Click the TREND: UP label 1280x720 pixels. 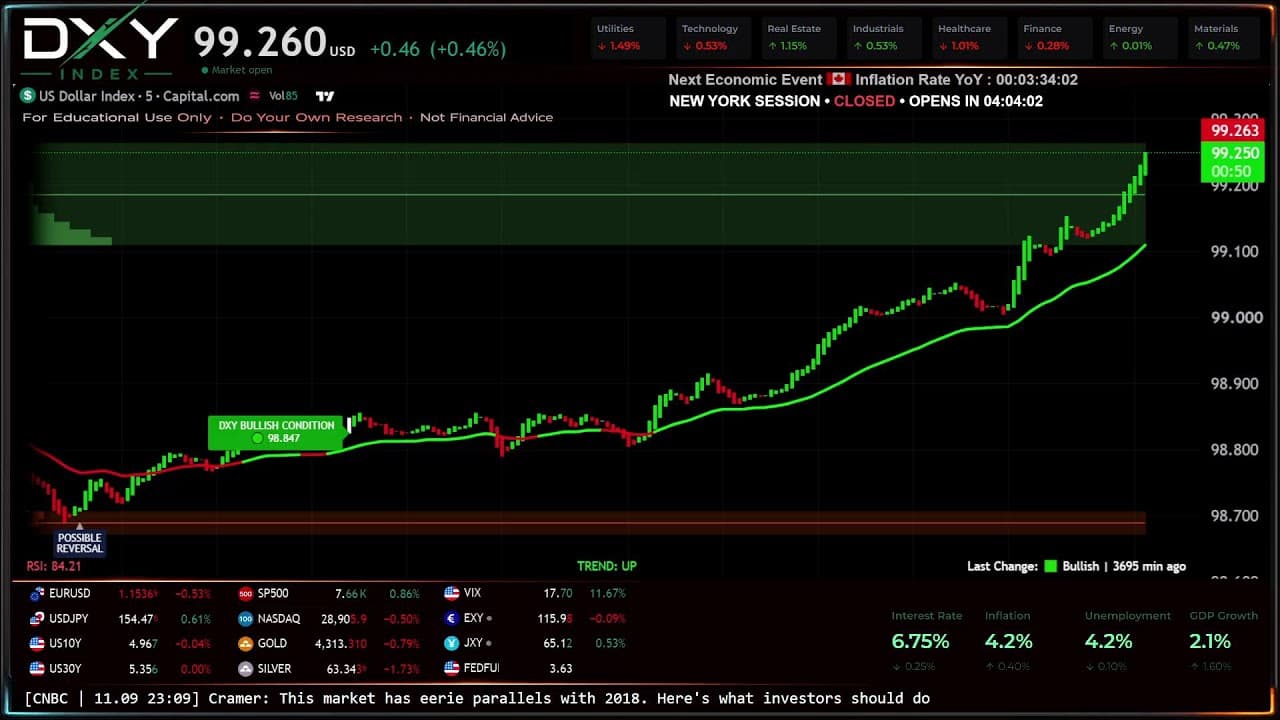tap(607, 566)
